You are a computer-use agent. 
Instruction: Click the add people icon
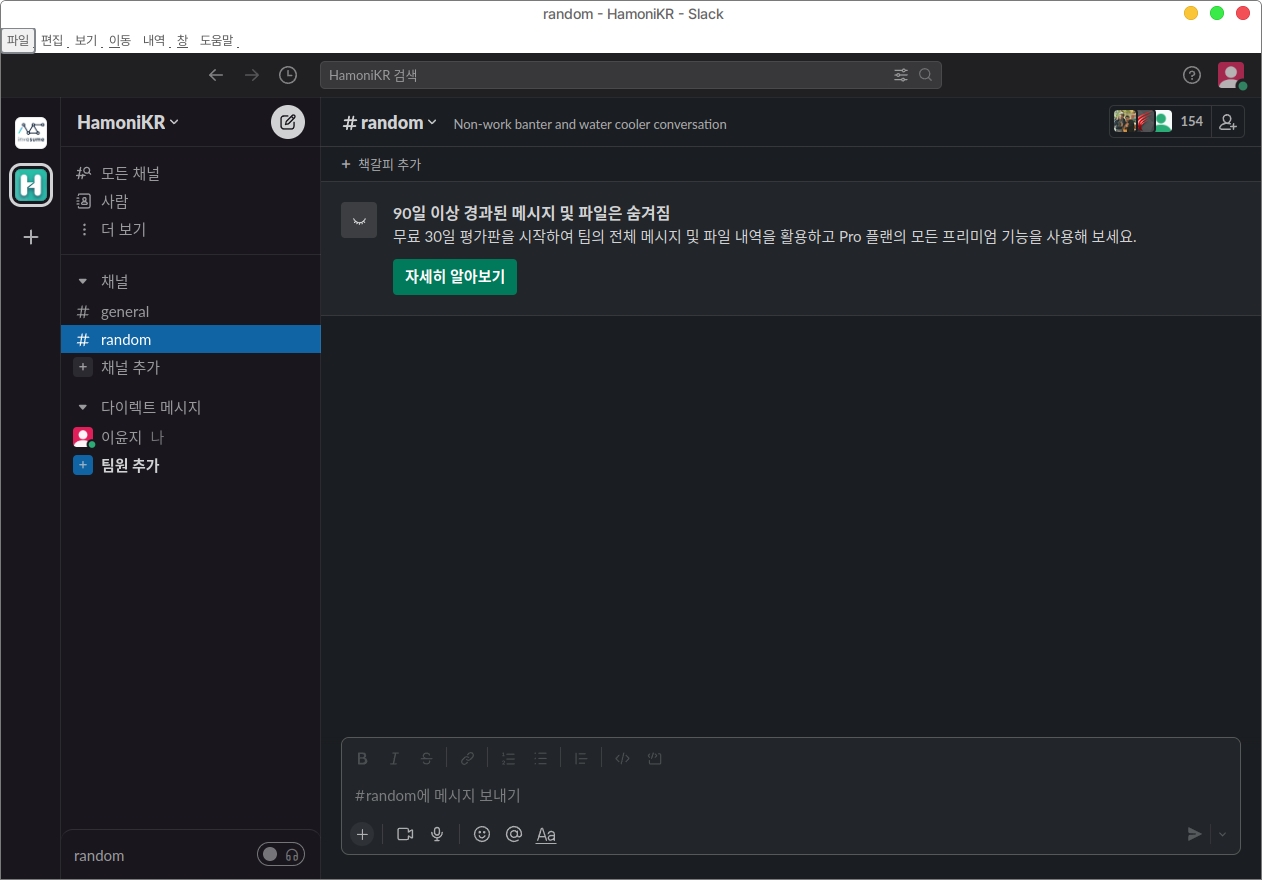point(1228,122)
